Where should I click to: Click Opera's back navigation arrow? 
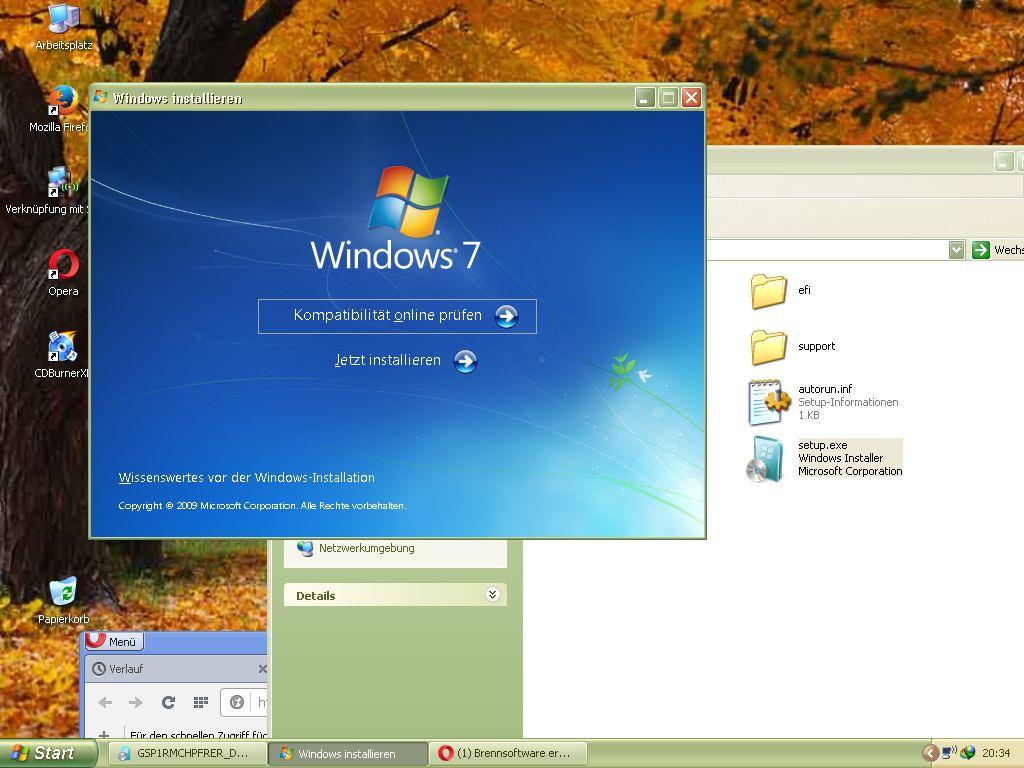pyautogui.click(x=105, y=702)
